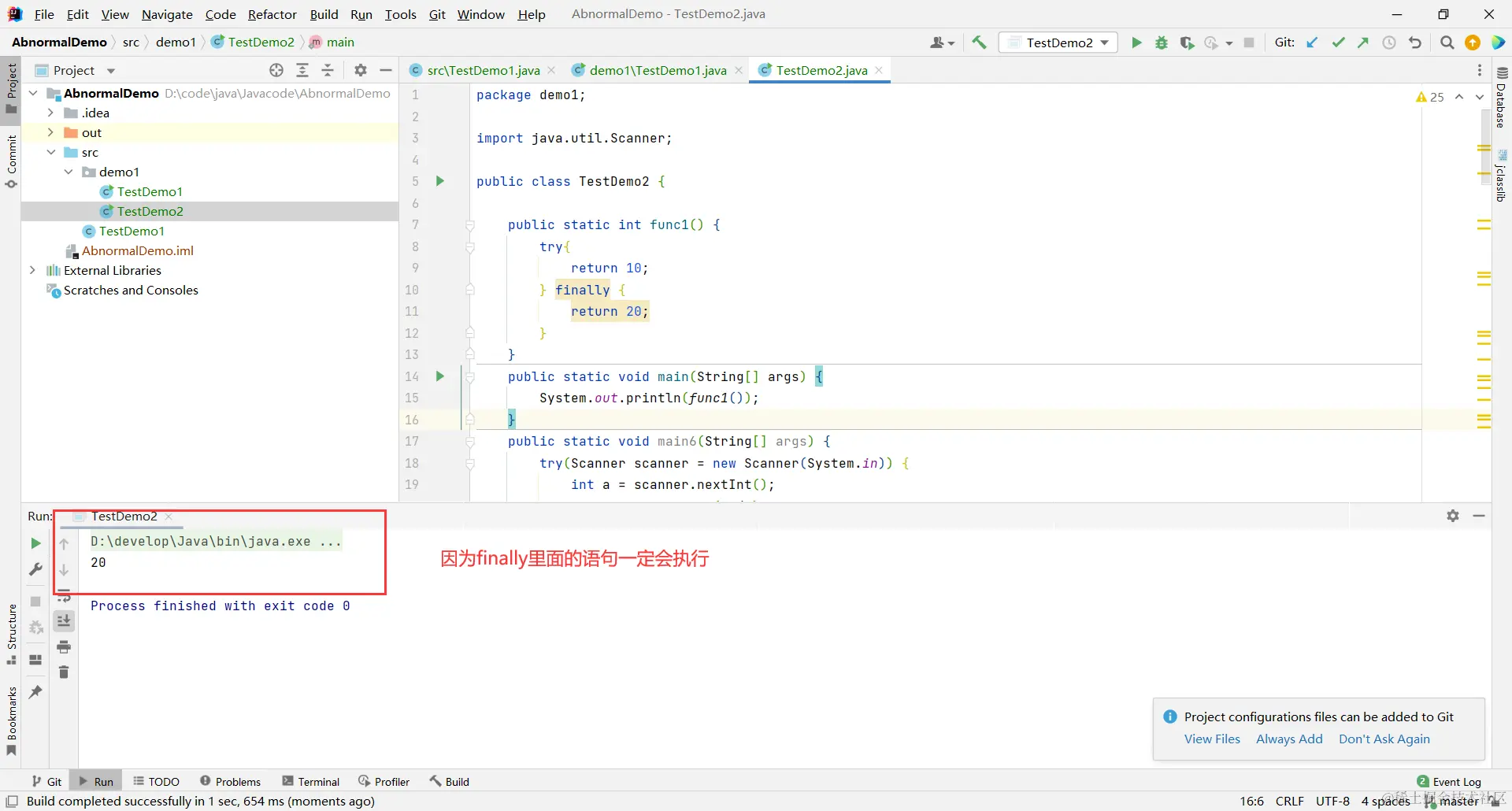Viewport: 1512px width, 811px height.
Task: Click the Build Project hammer icon
Action: point(979,43)
